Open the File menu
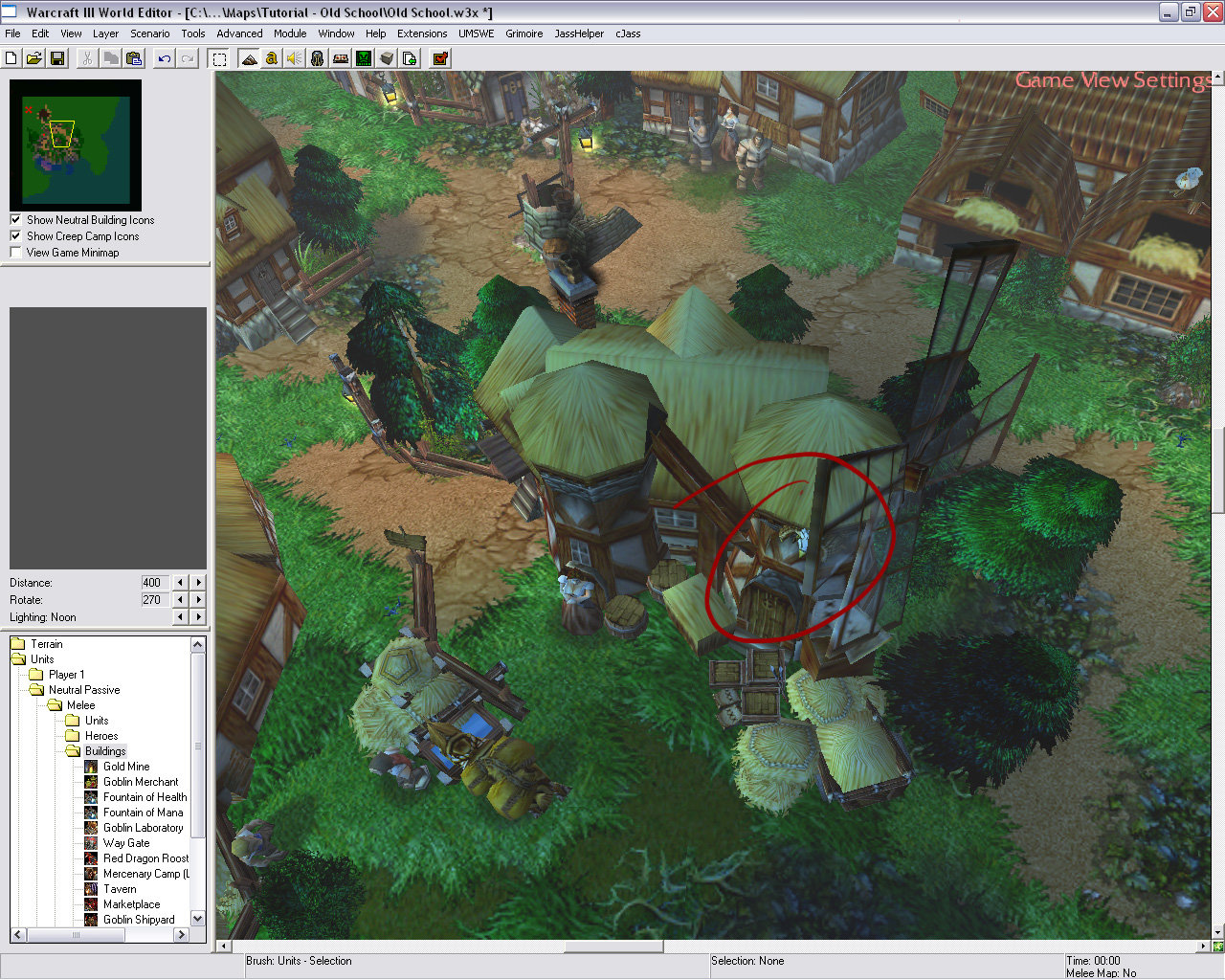 [x=12, y=33]
